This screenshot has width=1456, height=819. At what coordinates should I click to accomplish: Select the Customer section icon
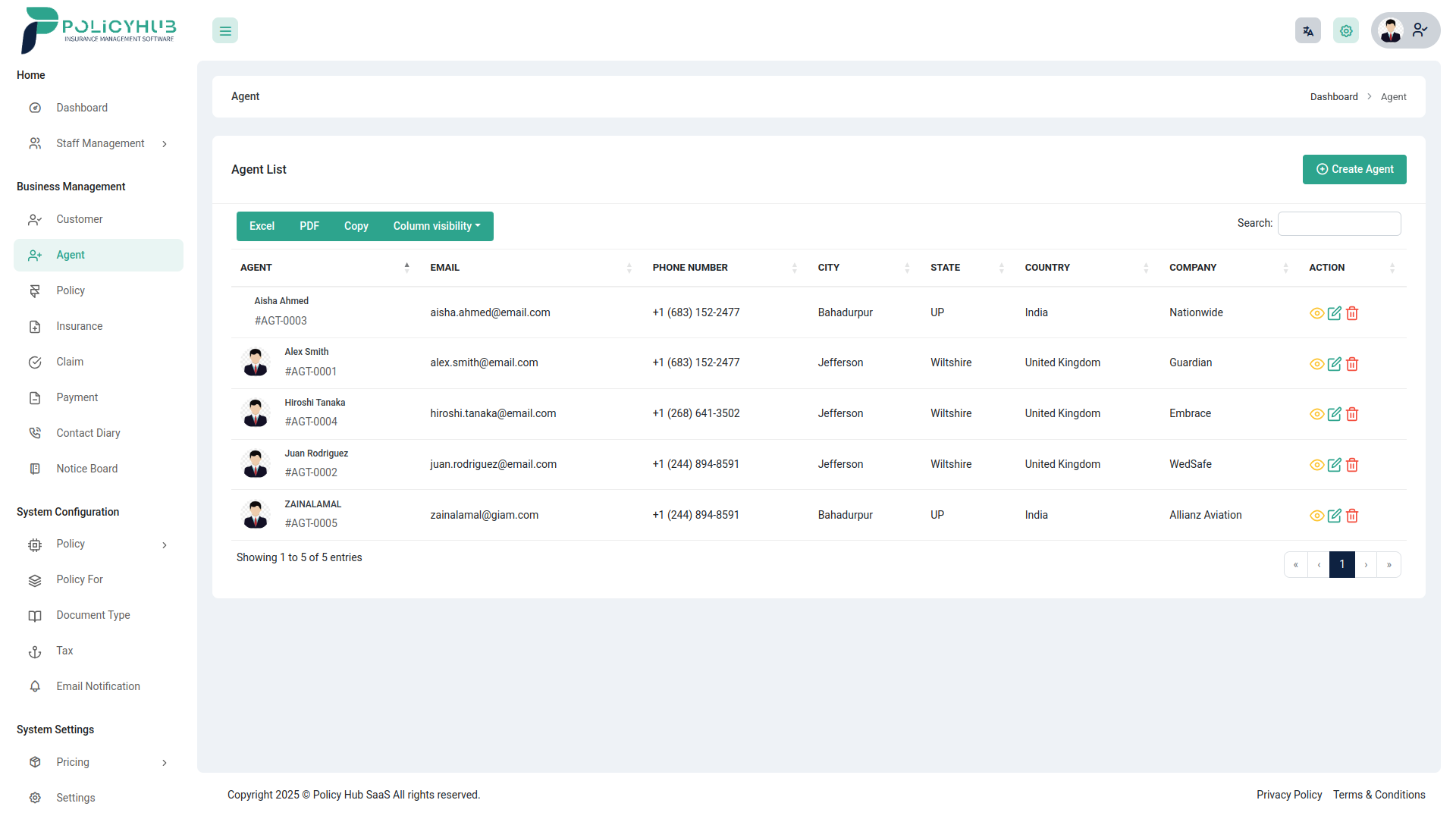tap(35, 219)
